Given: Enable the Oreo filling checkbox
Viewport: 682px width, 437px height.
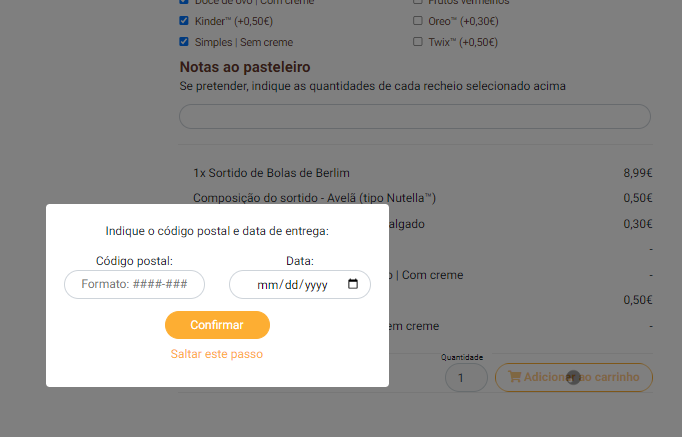Looking at the screenshot, I should [418, 20].
